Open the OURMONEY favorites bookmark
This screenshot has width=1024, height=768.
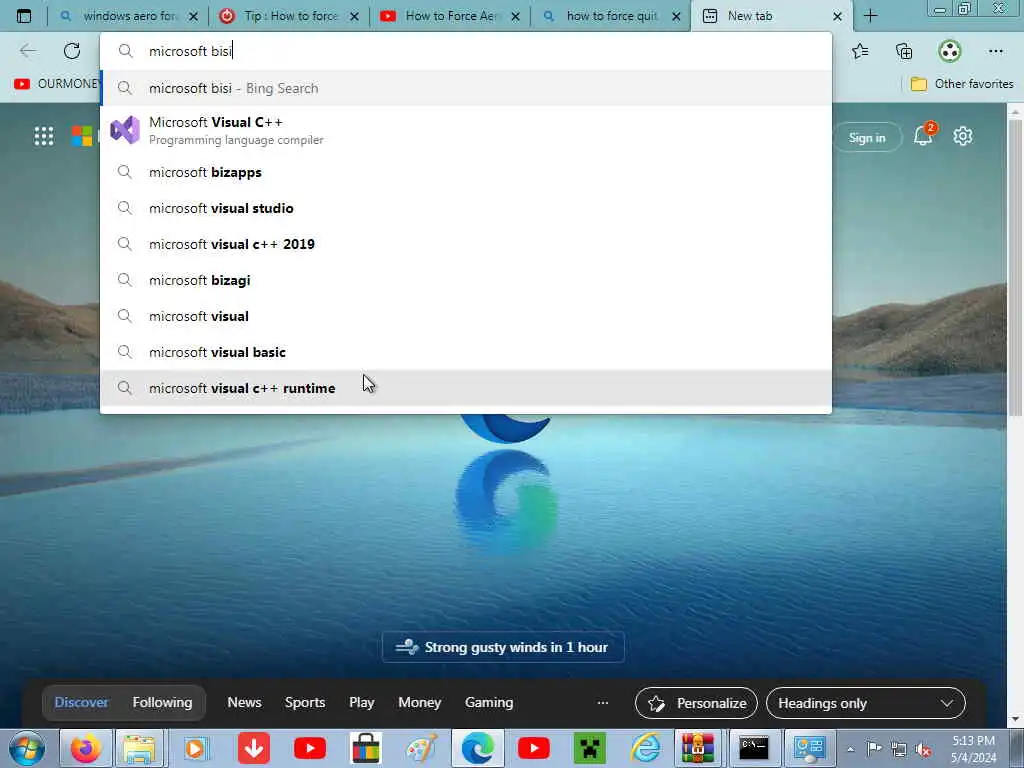pos(57,84)
